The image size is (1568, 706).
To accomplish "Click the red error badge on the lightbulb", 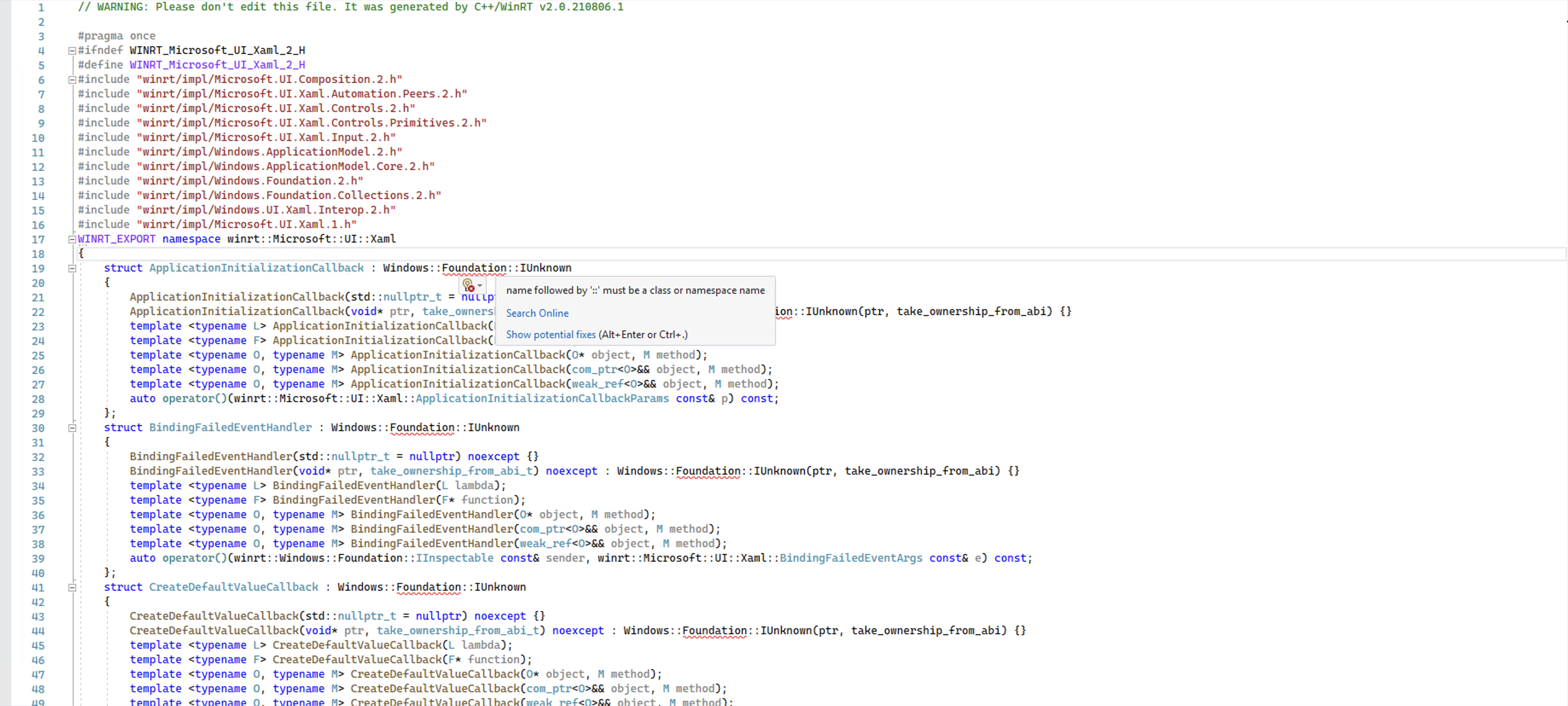I will (472, 290).
